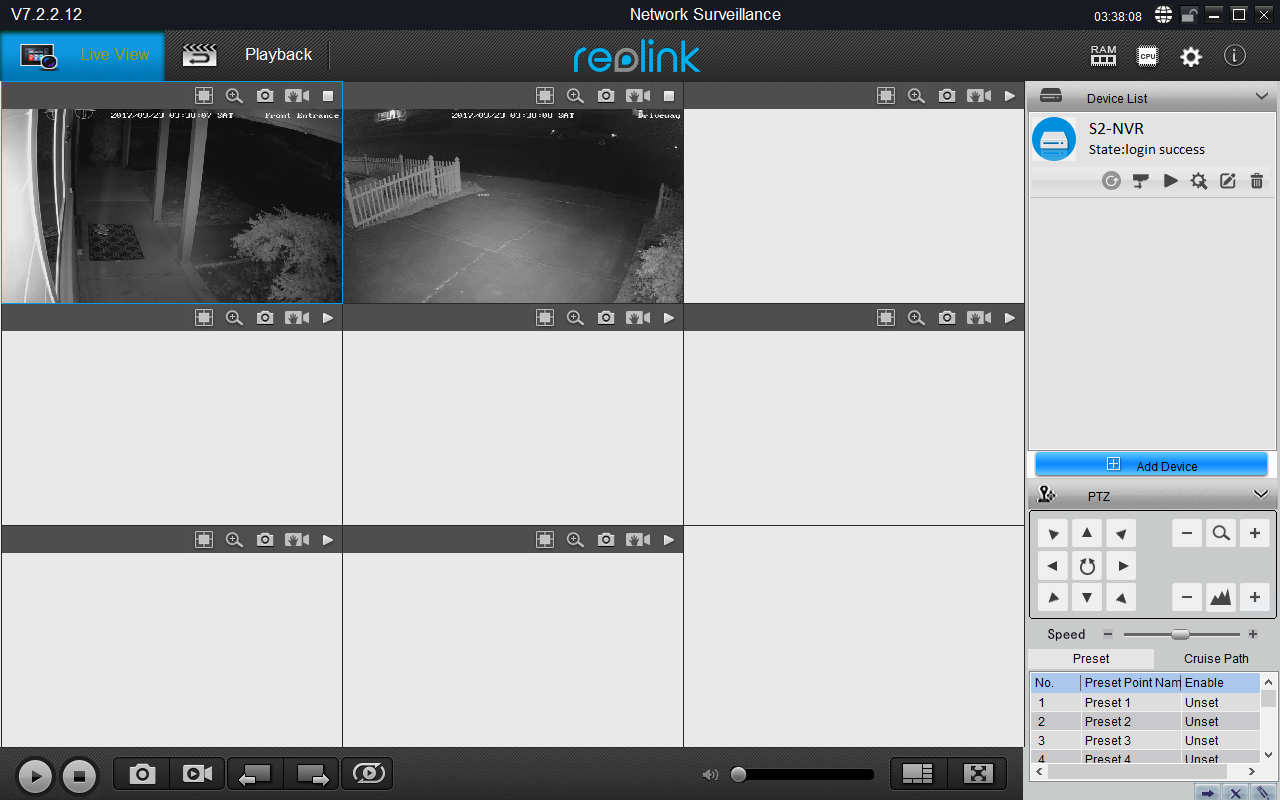Edit the S2-NVR device with pencil icon
Screen dimensions: 1280x800
pyautogui.click(x=1227, y=181)
